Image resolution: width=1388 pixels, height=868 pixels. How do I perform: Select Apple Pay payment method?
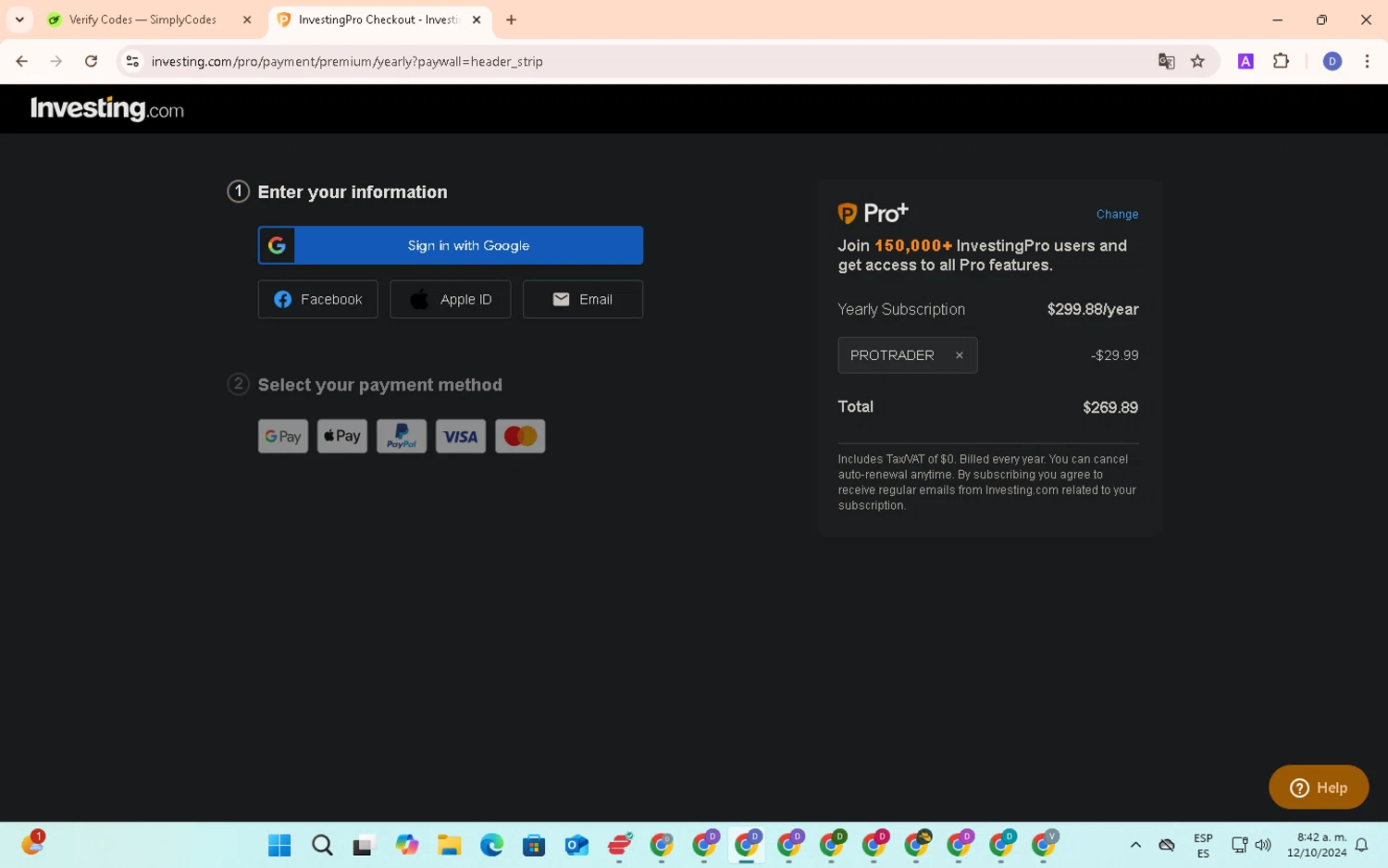342,437
